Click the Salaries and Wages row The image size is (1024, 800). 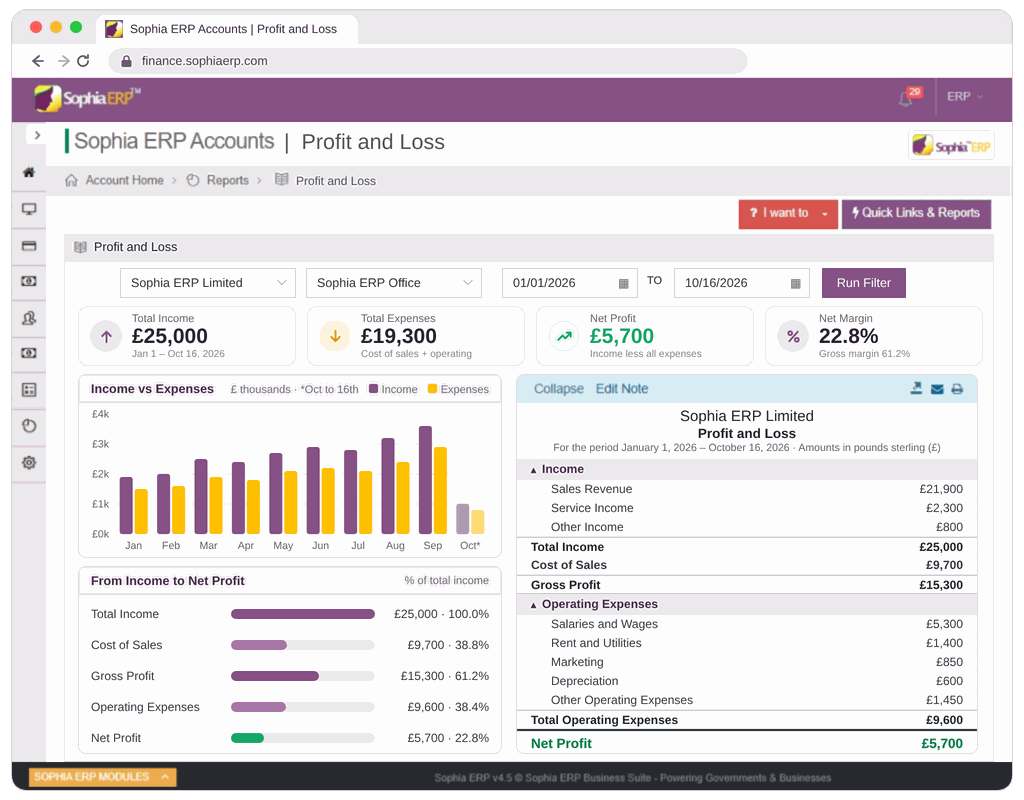click(747, 624)
